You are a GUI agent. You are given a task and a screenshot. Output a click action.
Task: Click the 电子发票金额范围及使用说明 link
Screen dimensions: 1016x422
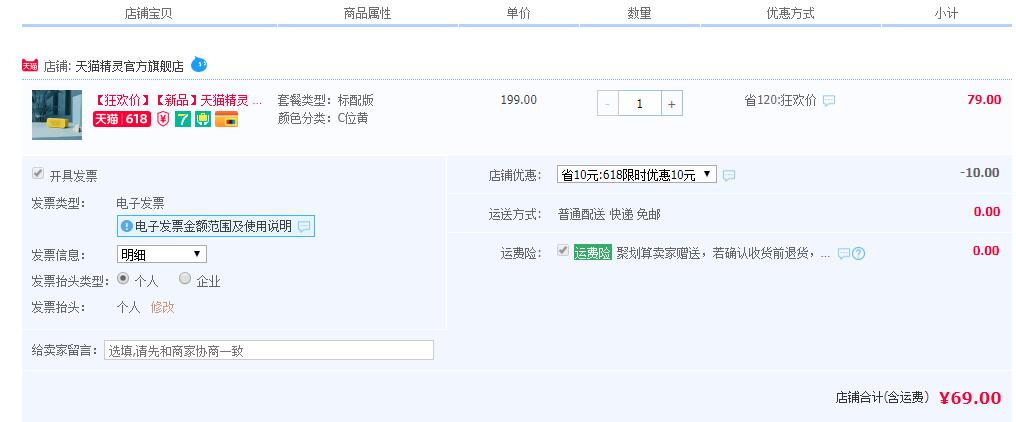pos(213,226)
